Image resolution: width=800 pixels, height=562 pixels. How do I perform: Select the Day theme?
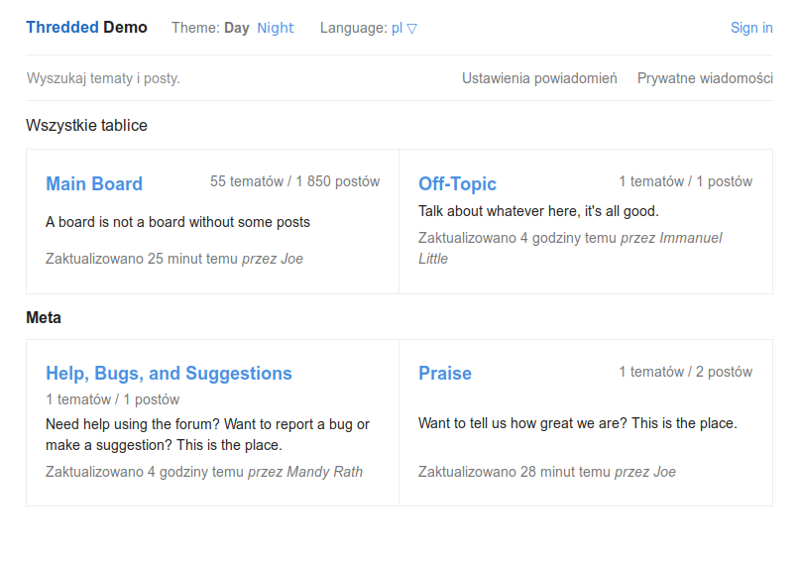237,28
